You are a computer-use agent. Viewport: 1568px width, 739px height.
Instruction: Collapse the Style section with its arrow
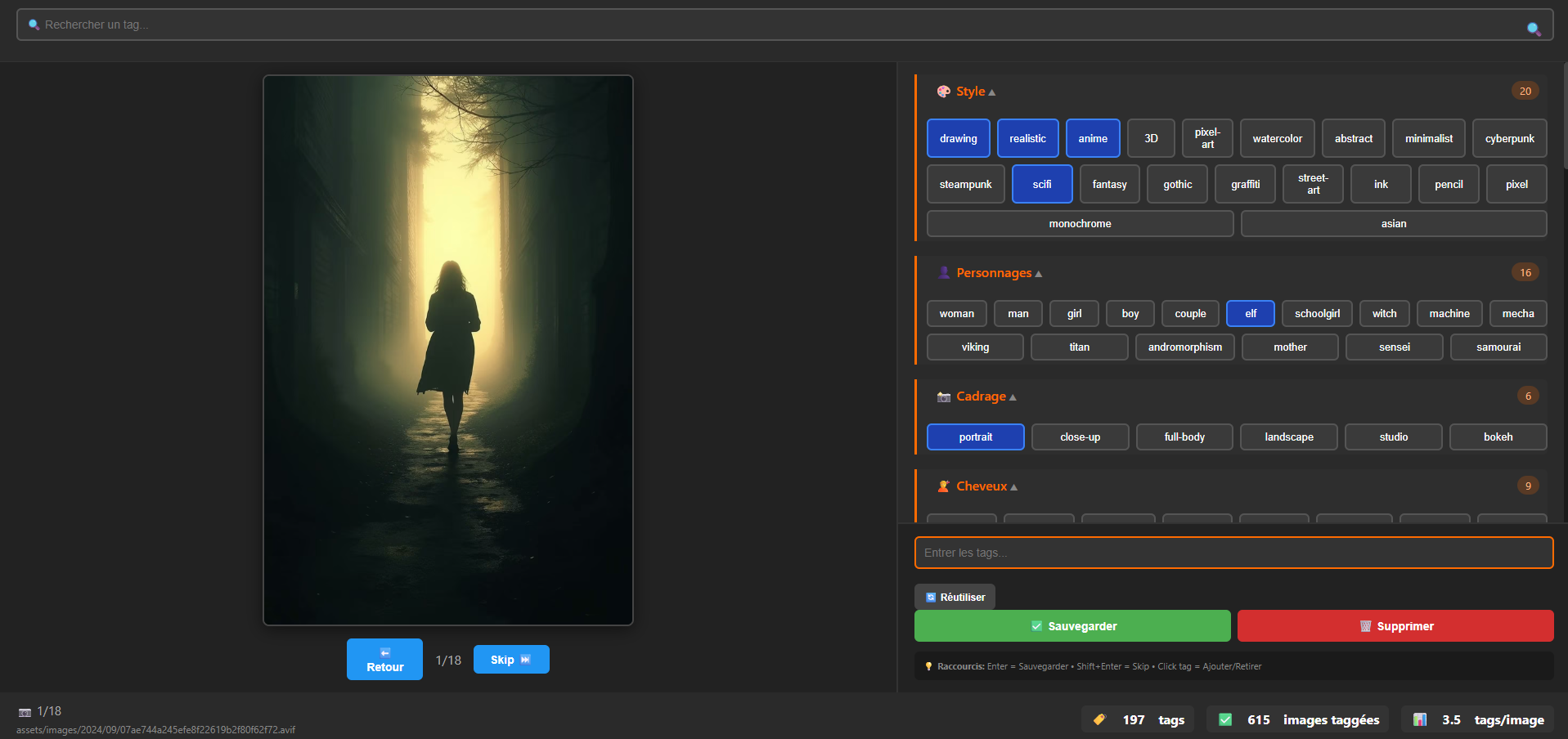tap(991, 92)
